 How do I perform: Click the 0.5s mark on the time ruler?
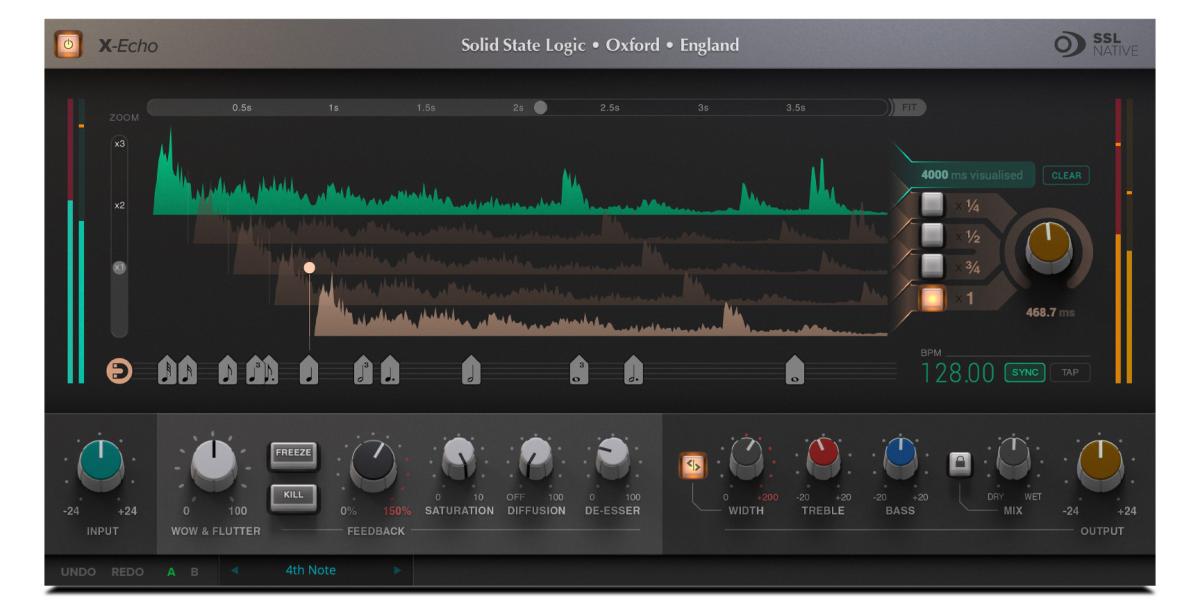(x=242, y=108)
